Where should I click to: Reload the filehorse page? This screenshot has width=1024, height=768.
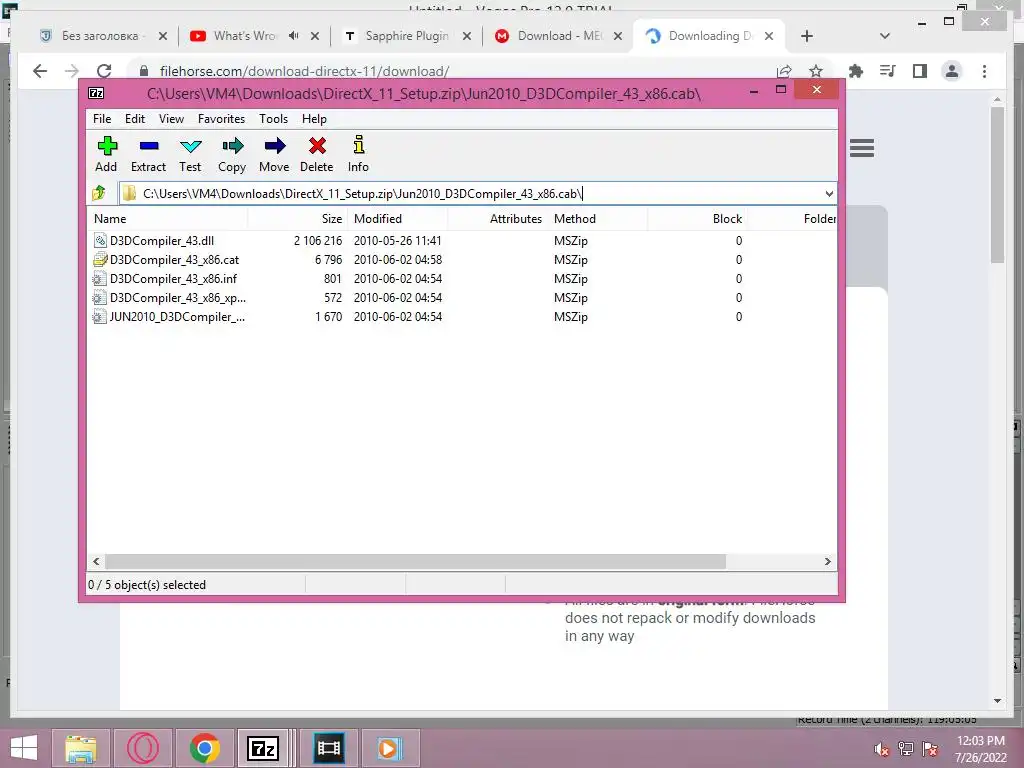coord(104,71)
